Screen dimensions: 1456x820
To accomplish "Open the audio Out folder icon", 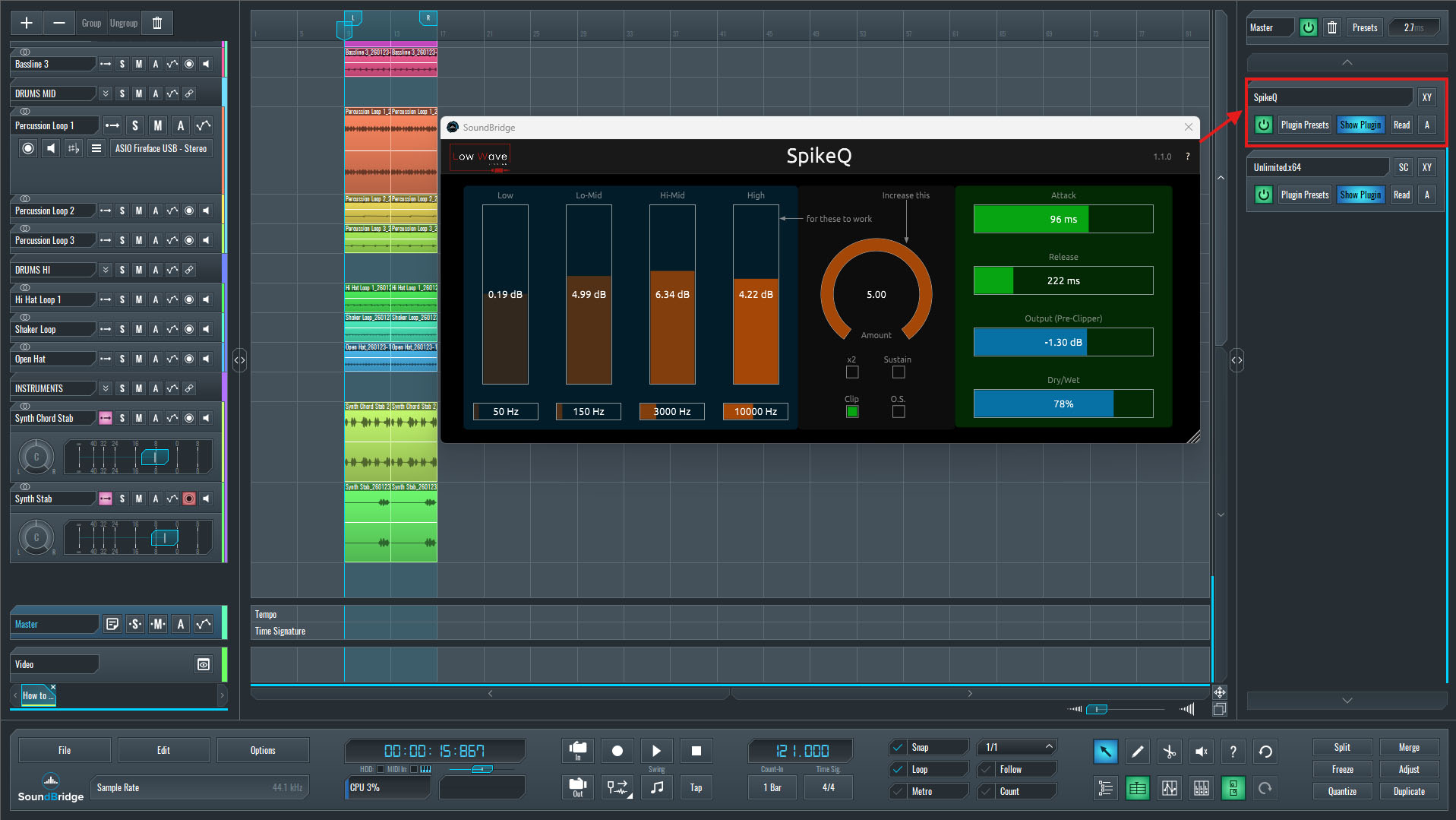I will (578, 787).
